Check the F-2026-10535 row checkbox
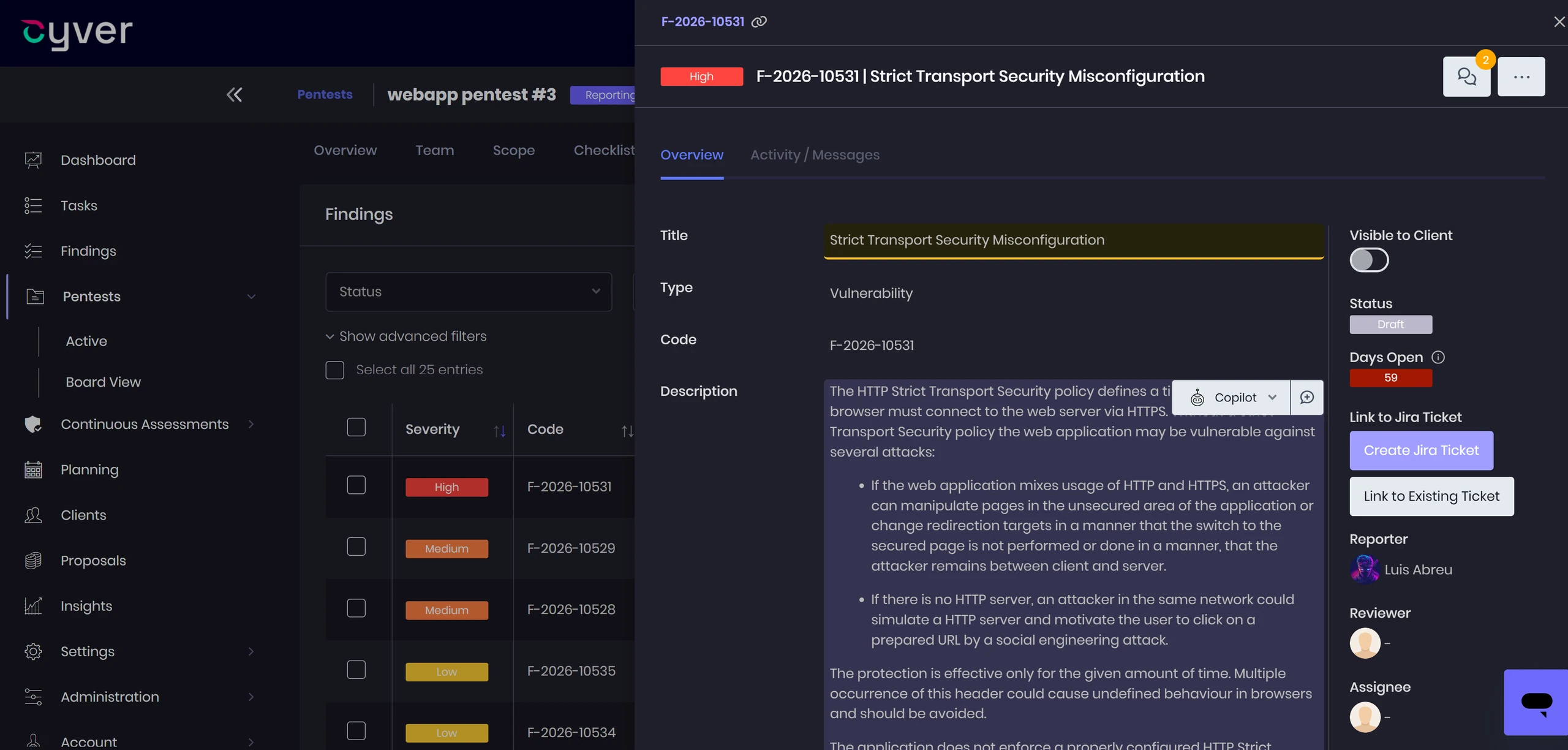1568x750 pixels. pyautogui.click(x=356, y=670)
